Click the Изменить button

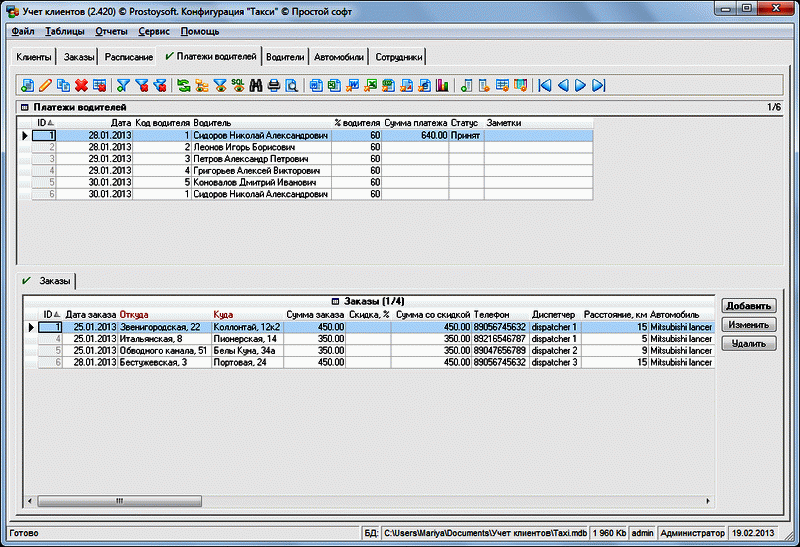[748, 325]
